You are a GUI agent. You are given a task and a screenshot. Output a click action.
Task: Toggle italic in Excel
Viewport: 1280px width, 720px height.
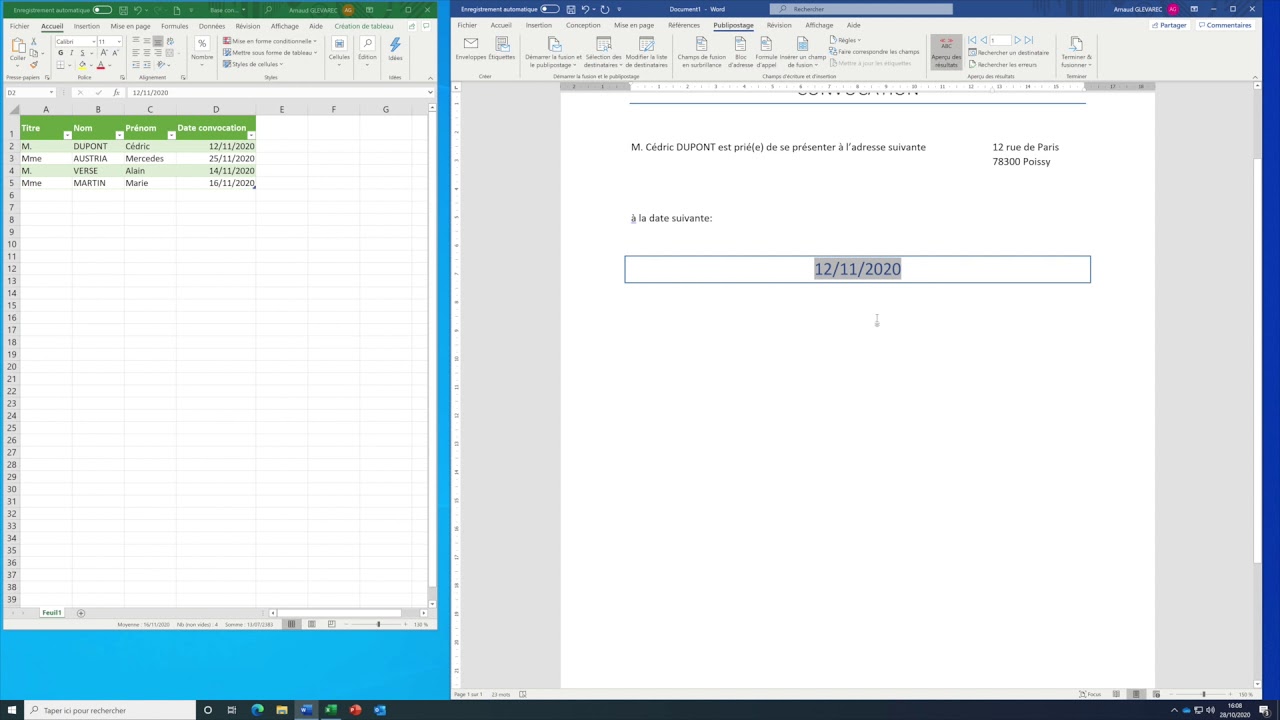coord(71,53)
